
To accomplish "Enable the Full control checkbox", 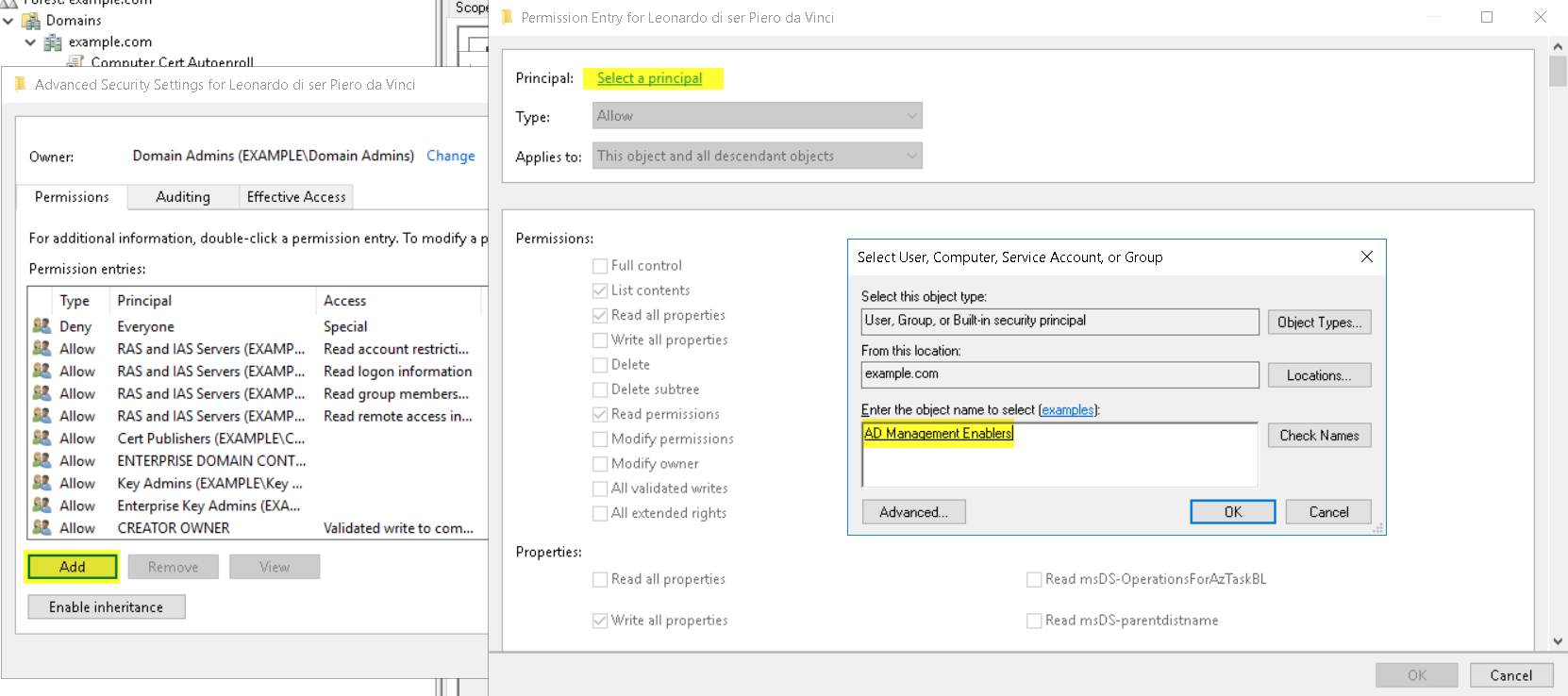I will 600,266.
